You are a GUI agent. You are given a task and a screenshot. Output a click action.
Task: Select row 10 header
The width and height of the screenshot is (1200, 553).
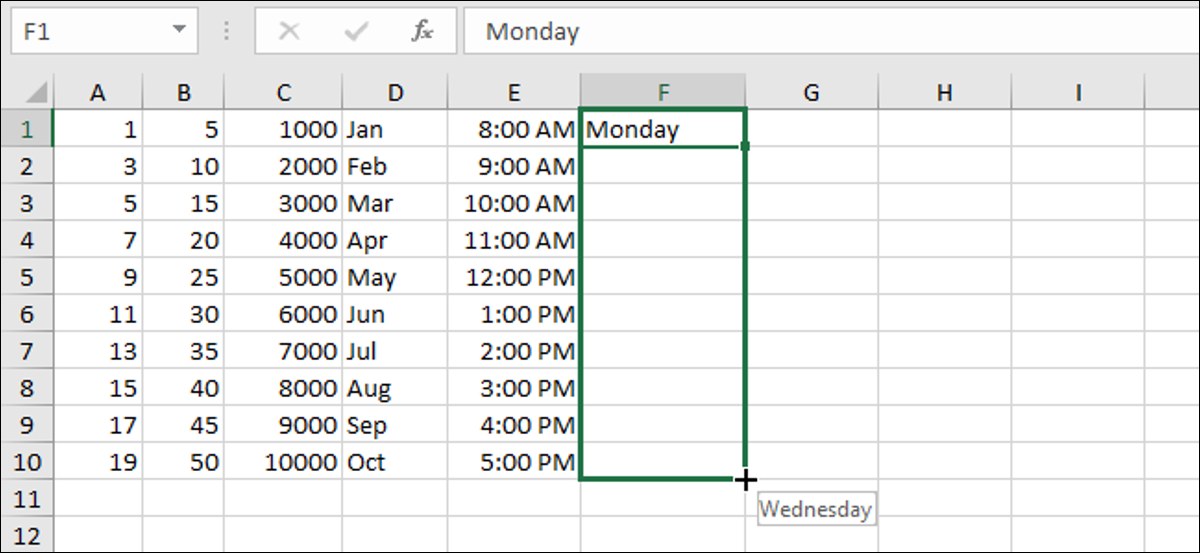coord(26,462)
